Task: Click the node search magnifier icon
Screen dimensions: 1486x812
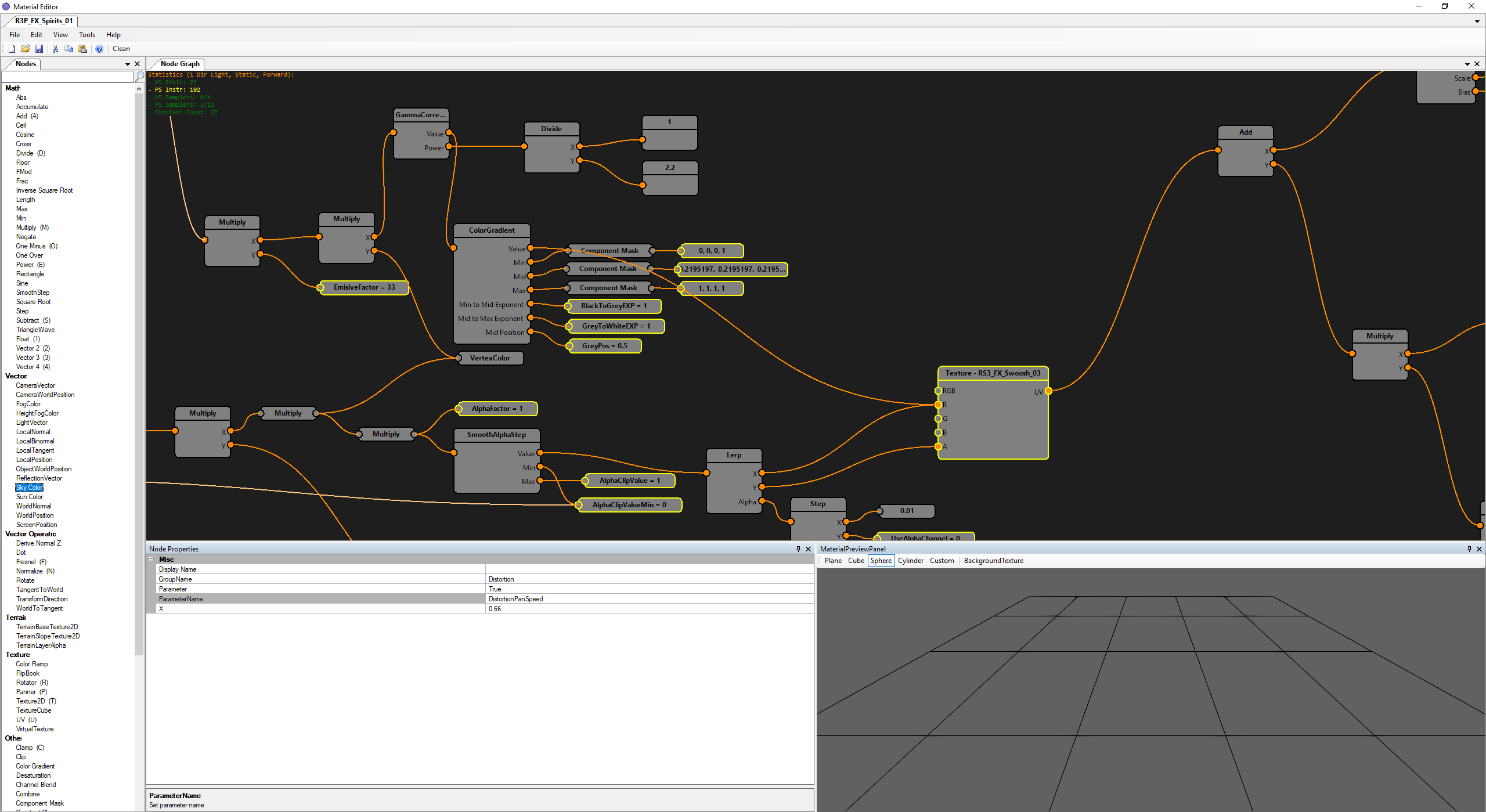Action: click(x=140, y=76)
